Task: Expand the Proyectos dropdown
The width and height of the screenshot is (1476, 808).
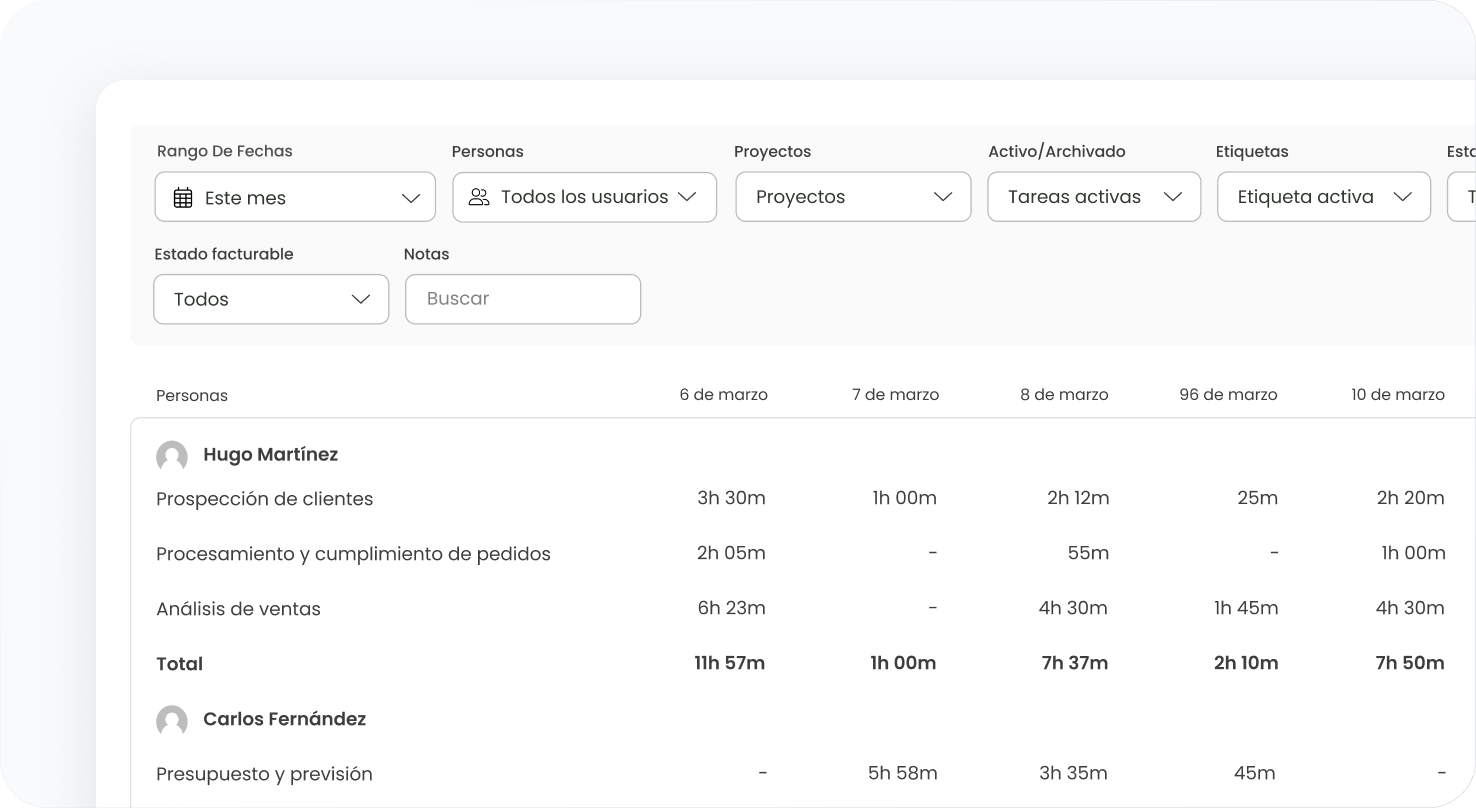Action: click(x=853, y=197)
